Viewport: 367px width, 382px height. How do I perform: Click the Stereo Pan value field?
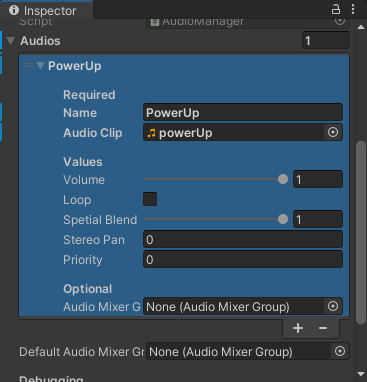tap(243, 239)
